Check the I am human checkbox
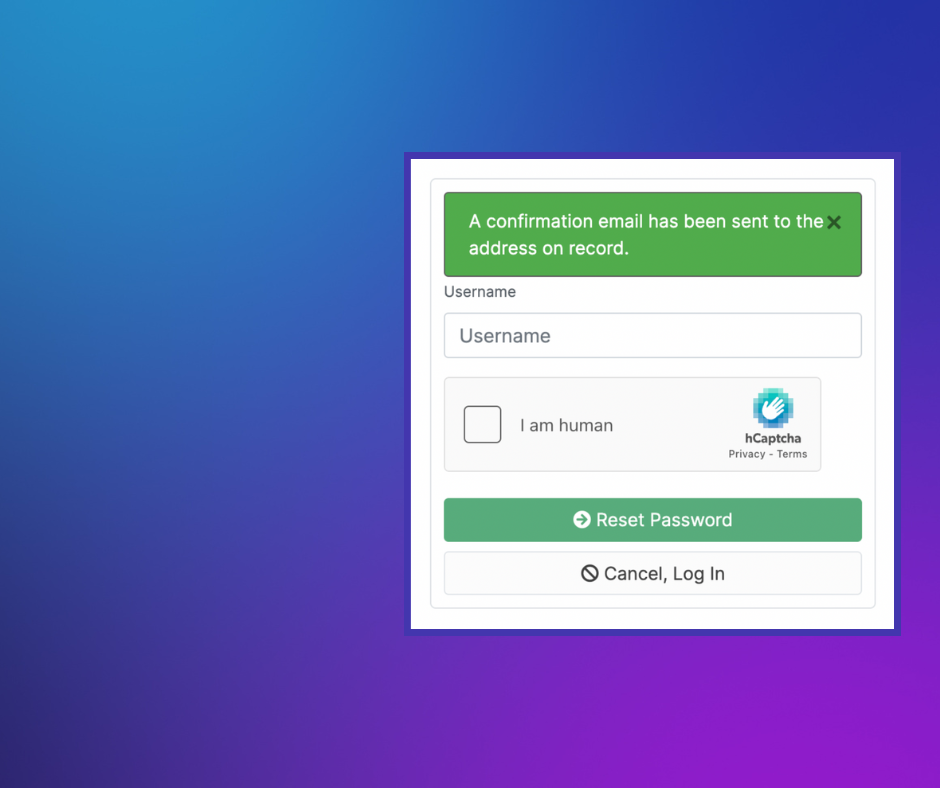940x788 pixels. [x=482, y=425]
